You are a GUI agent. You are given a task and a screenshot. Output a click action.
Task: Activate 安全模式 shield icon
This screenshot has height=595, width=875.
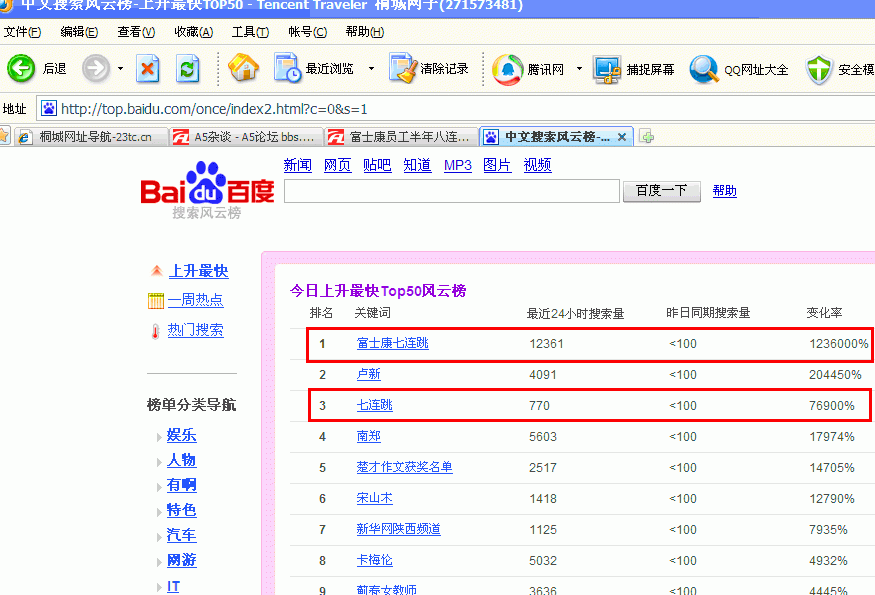point(820,69)
